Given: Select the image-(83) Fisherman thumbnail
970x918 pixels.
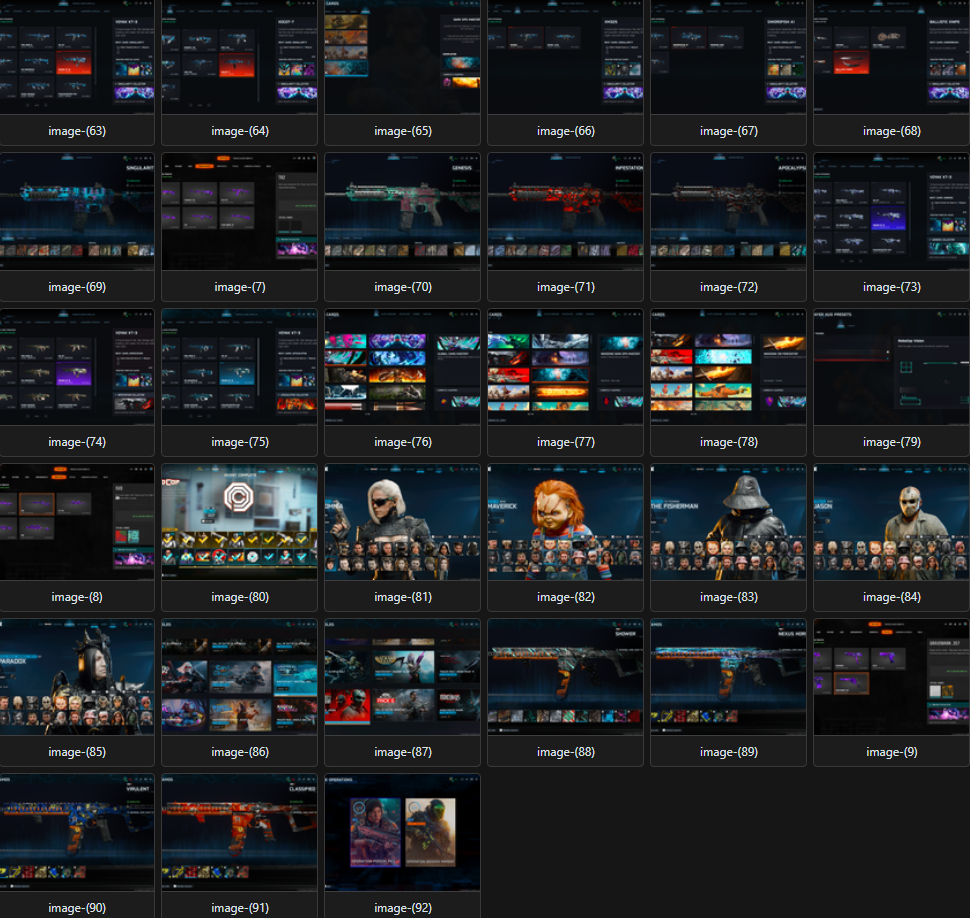Looking at the screenshot, I should coord(728,522).
